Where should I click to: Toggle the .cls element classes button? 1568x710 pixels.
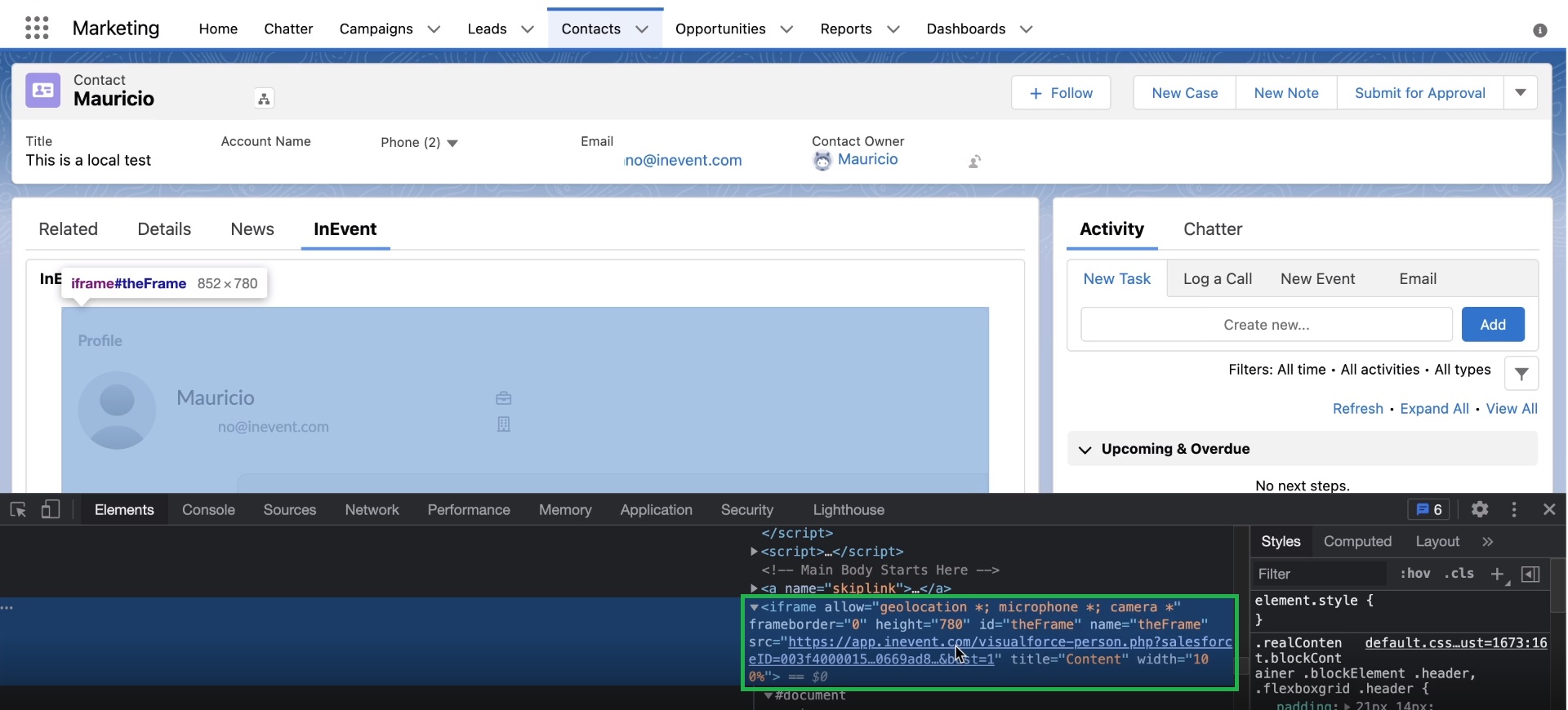pos(1459,574)
